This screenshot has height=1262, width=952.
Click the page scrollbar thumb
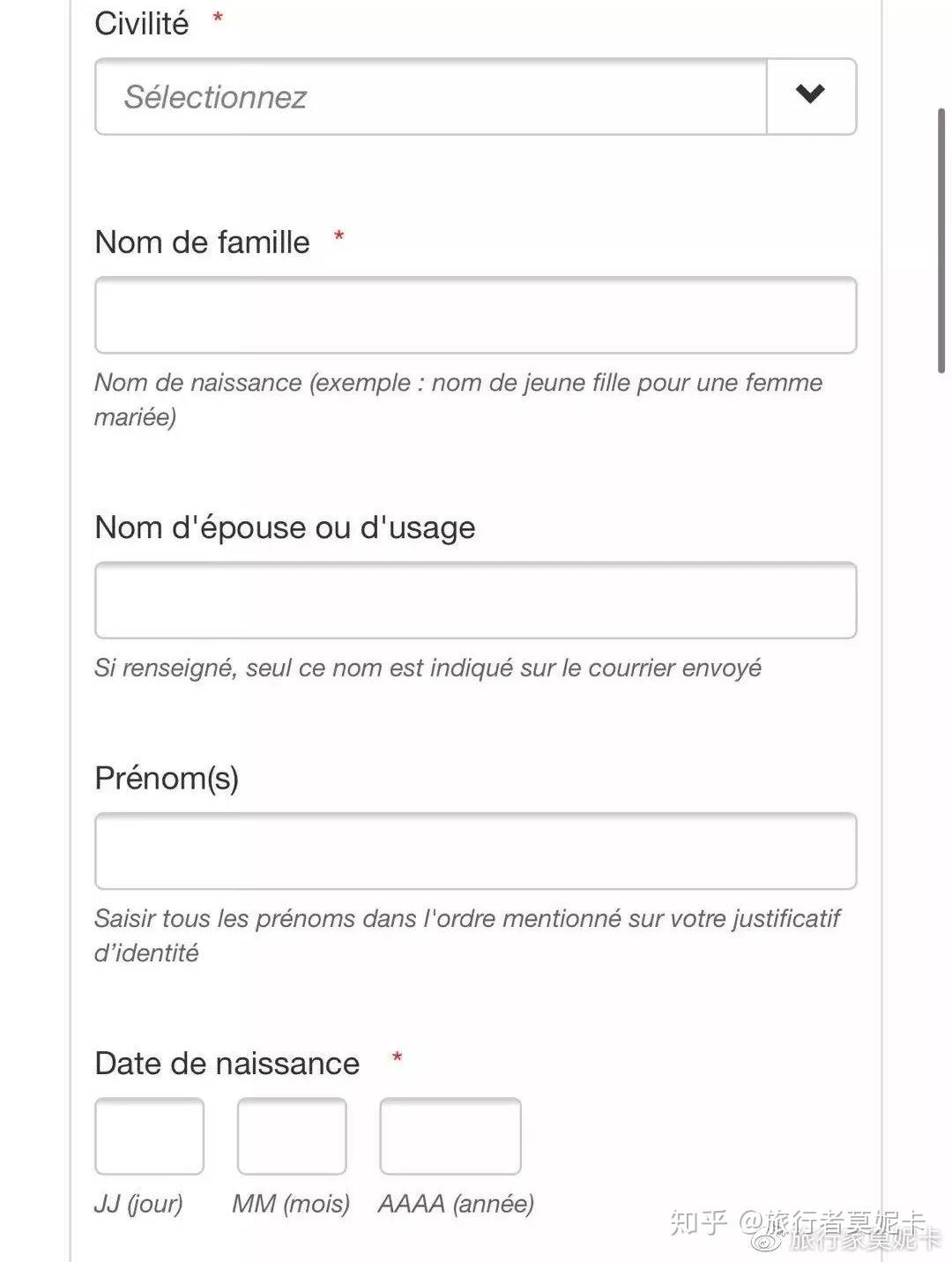(x=941, y=238)
